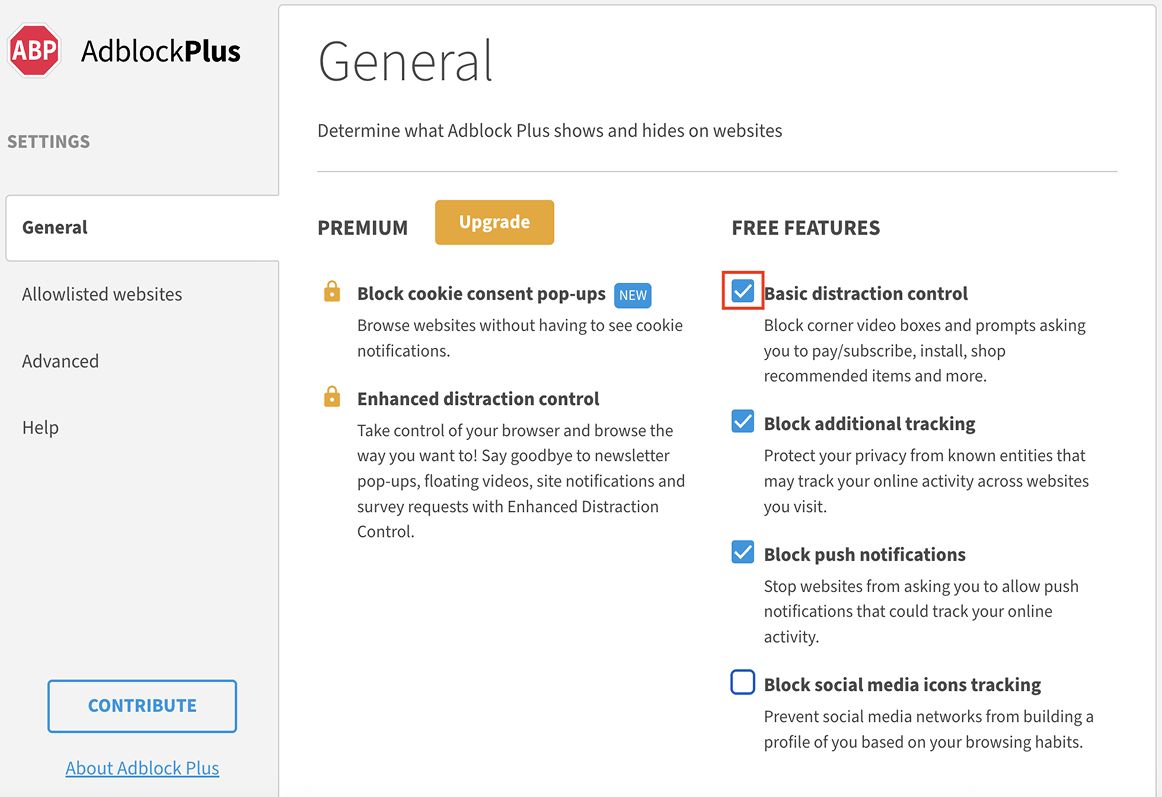Uncheck Basic distraction control checkbox

tap(743, 291)
